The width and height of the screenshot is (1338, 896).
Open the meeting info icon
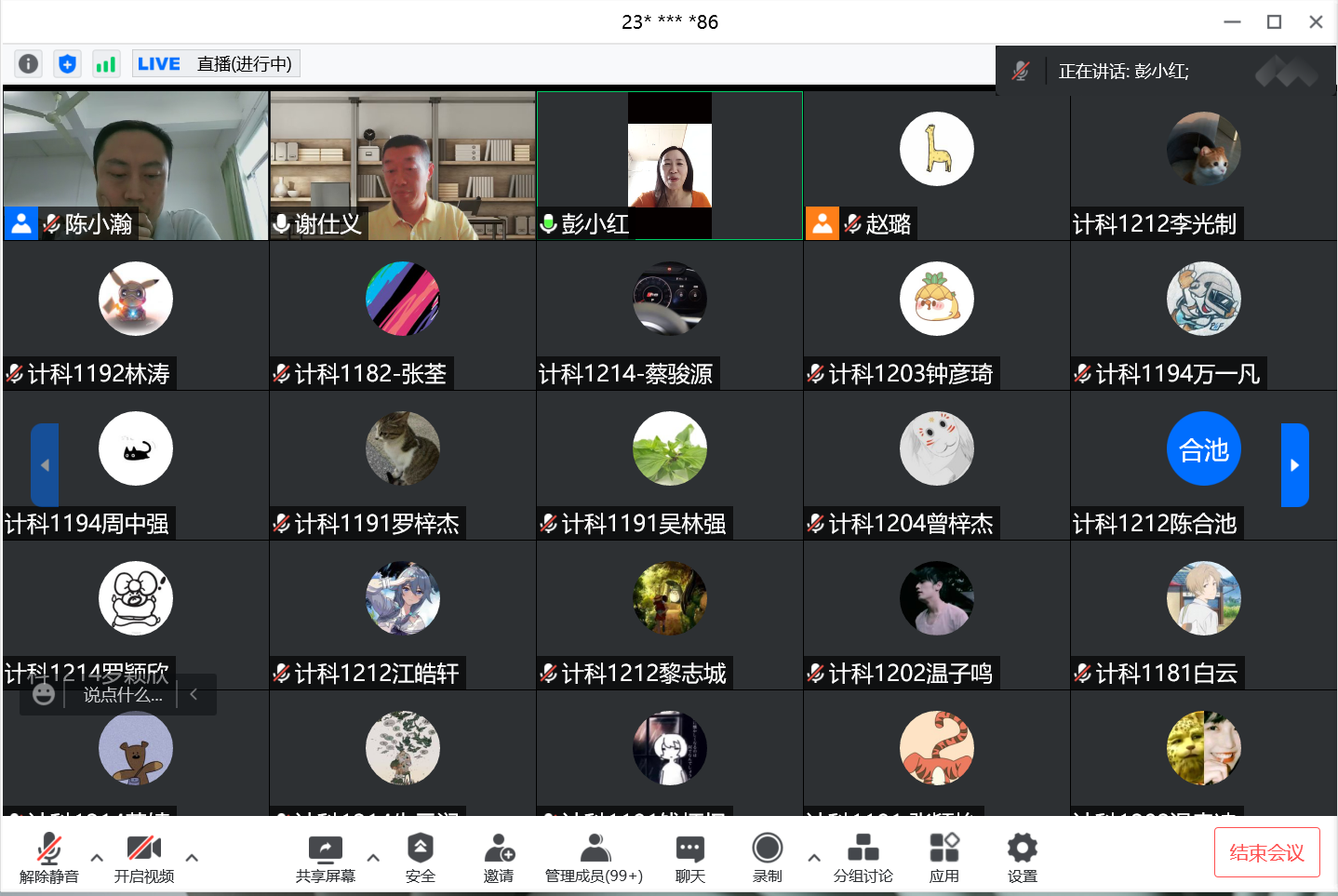coord(29,63)
